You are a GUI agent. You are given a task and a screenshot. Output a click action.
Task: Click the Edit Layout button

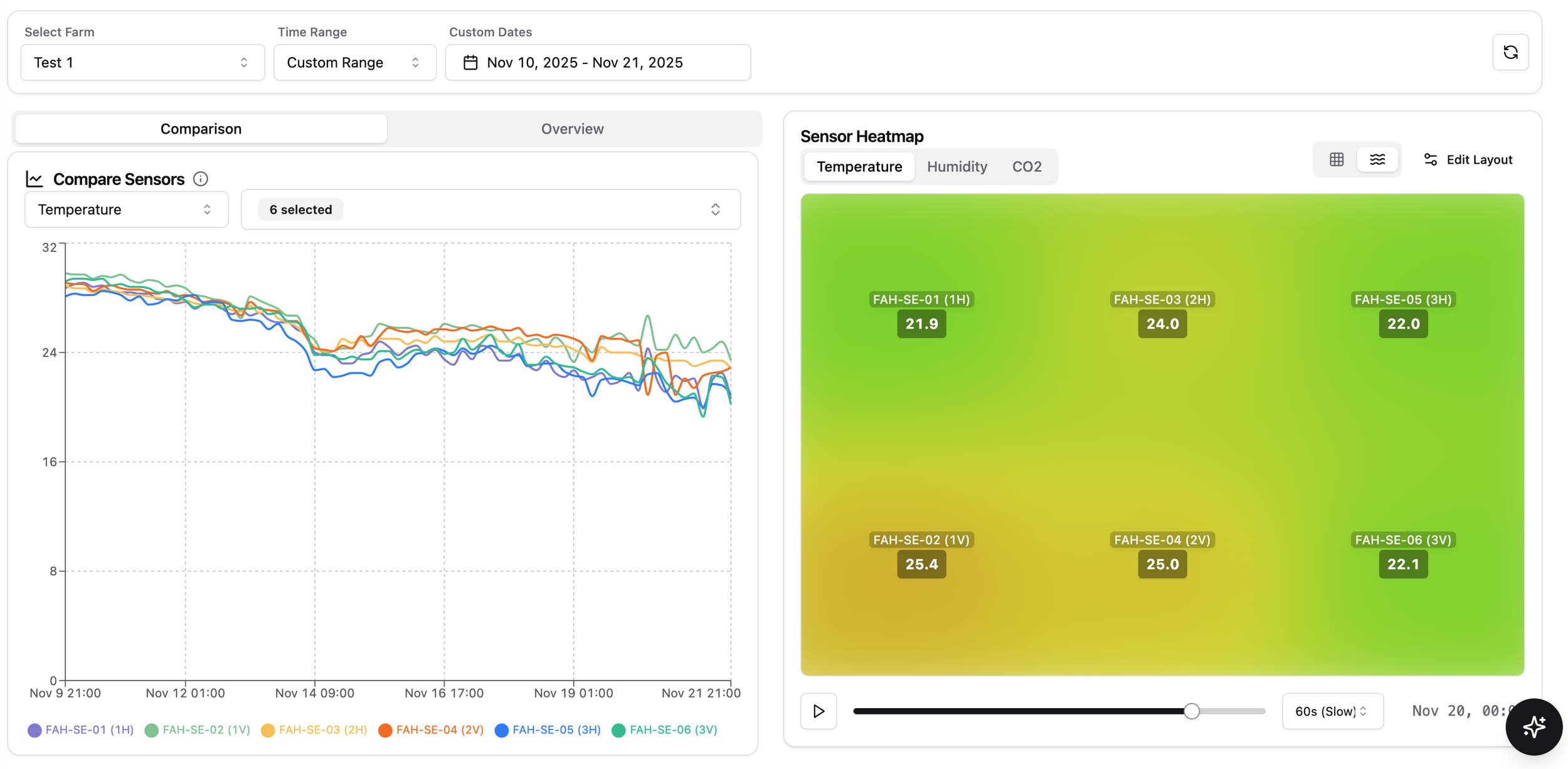(x=1468, y=160)
